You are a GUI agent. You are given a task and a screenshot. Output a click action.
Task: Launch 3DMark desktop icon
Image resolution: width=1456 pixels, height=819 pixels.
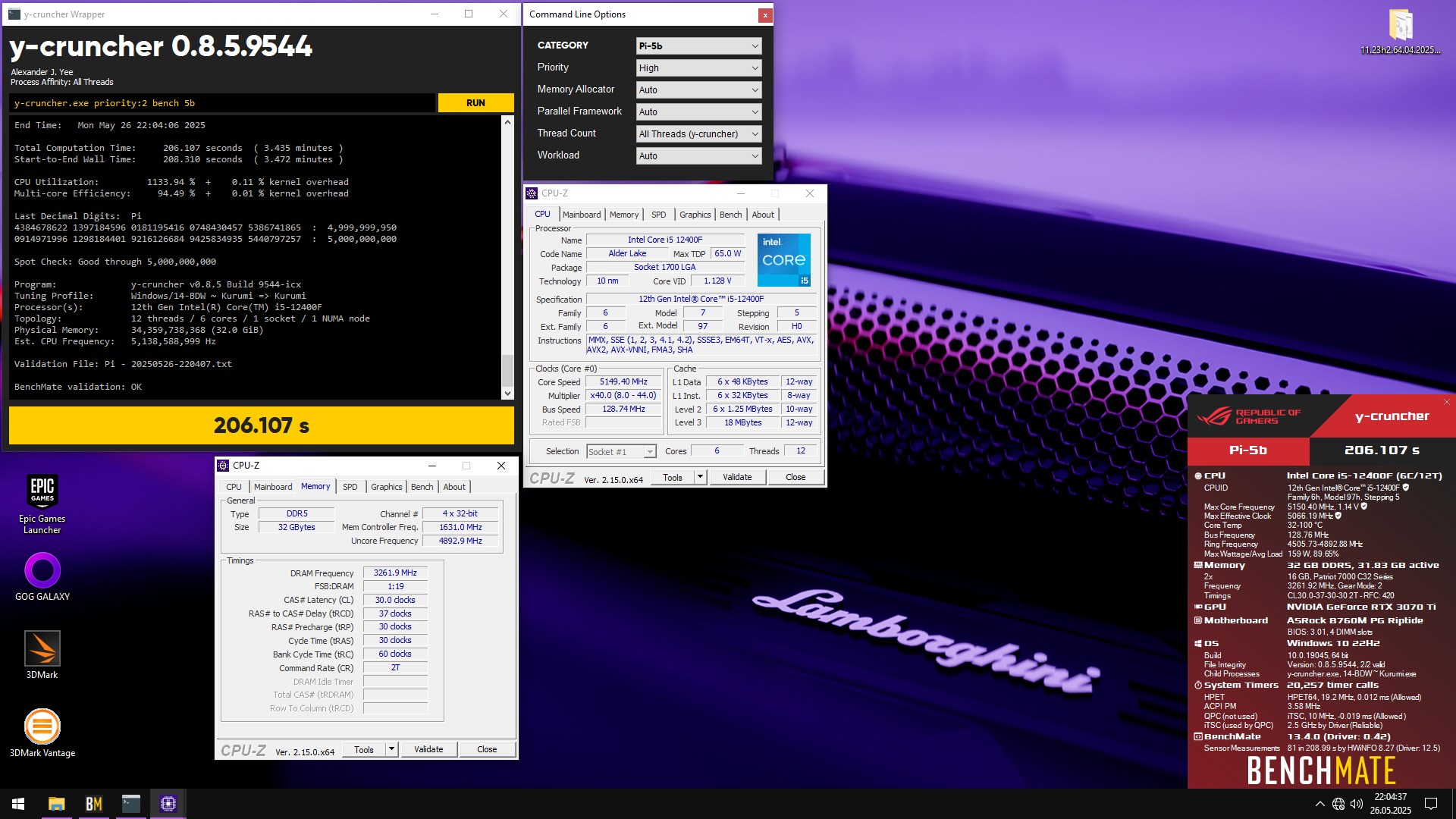tap(42, 655)
